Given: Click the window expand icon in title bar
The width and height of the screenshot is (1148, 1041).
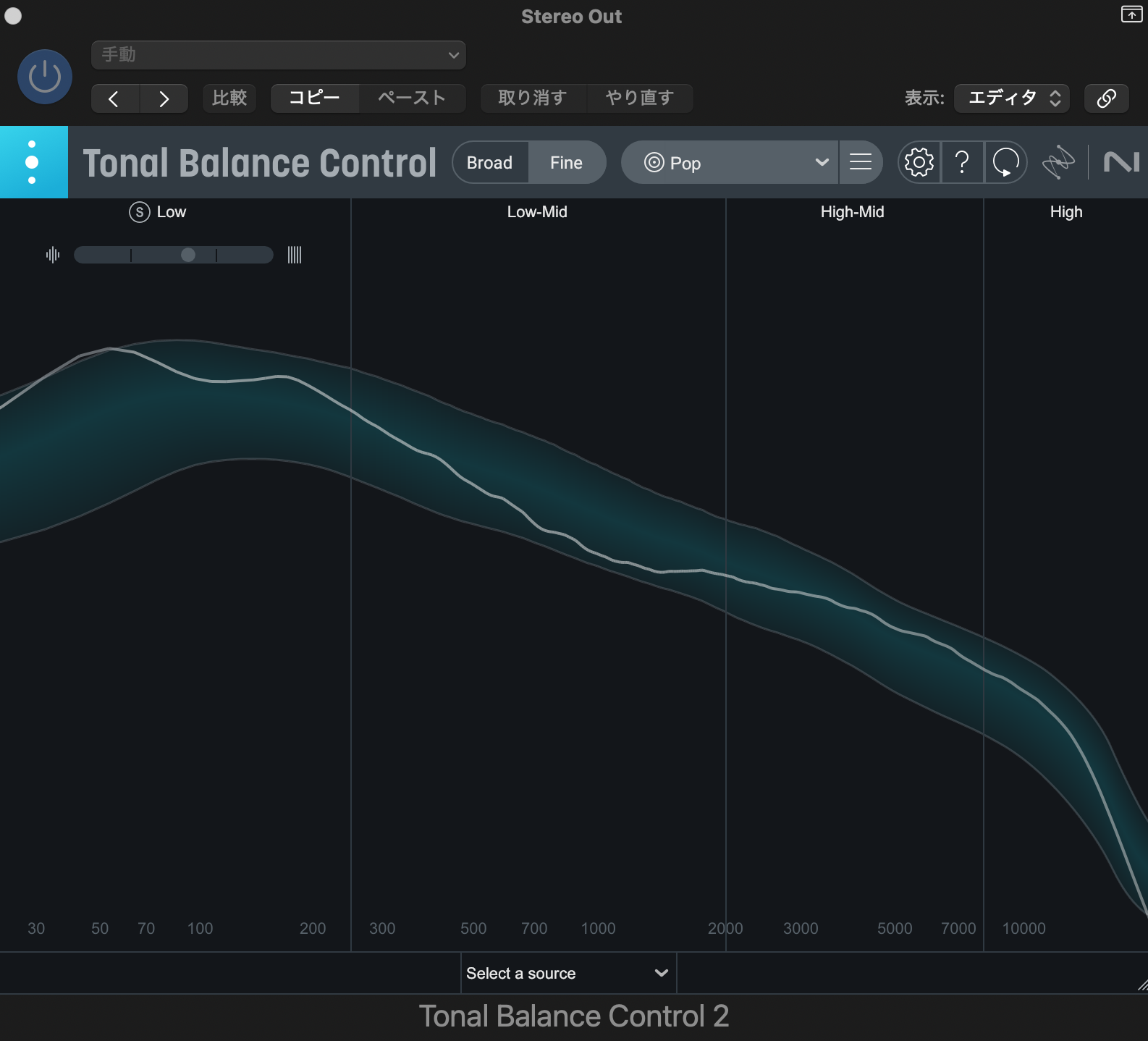Looking at the screenshot, I should point(1131,14).
